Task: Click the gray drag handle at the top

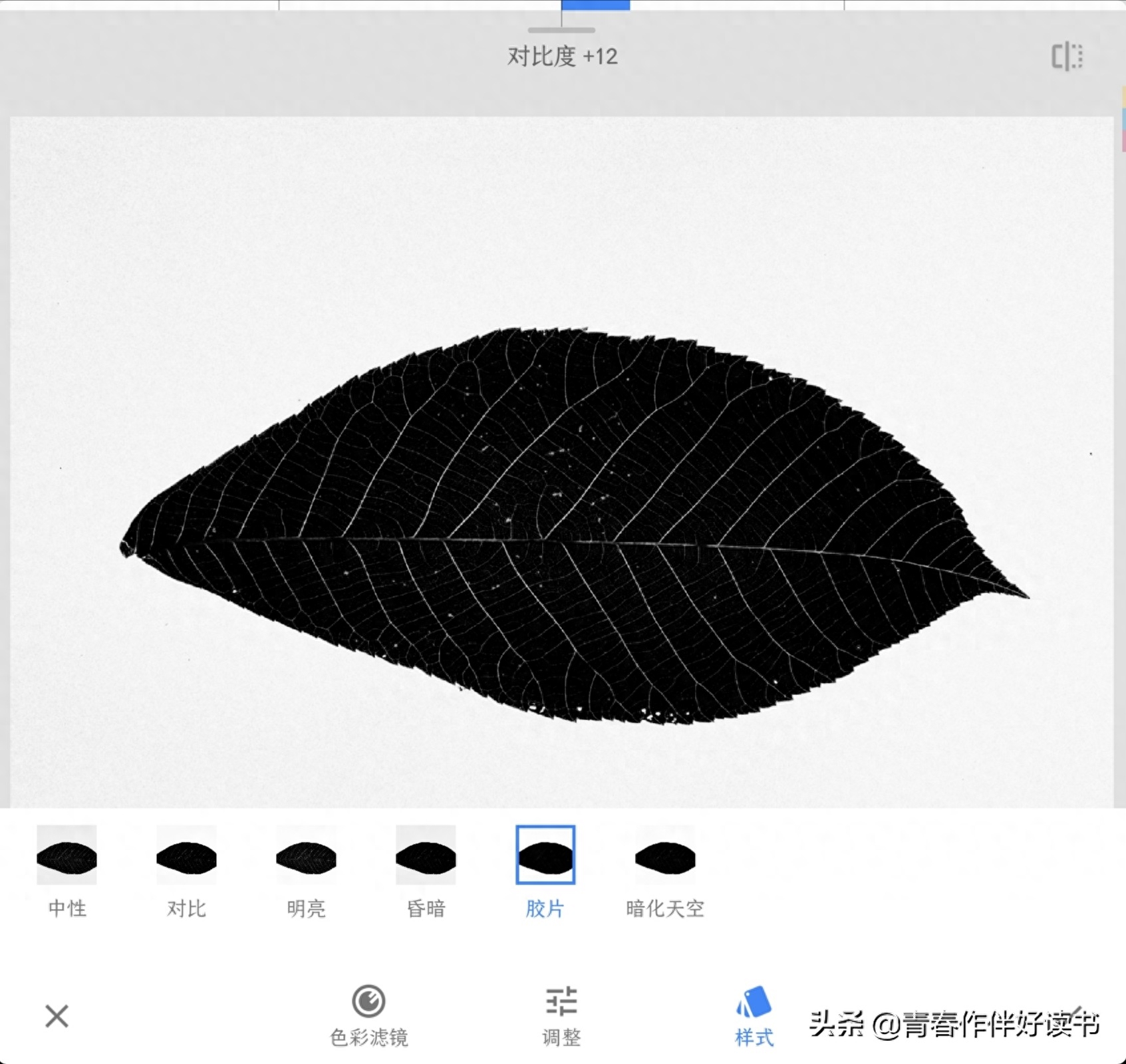Action: click(x=561, y=30)
